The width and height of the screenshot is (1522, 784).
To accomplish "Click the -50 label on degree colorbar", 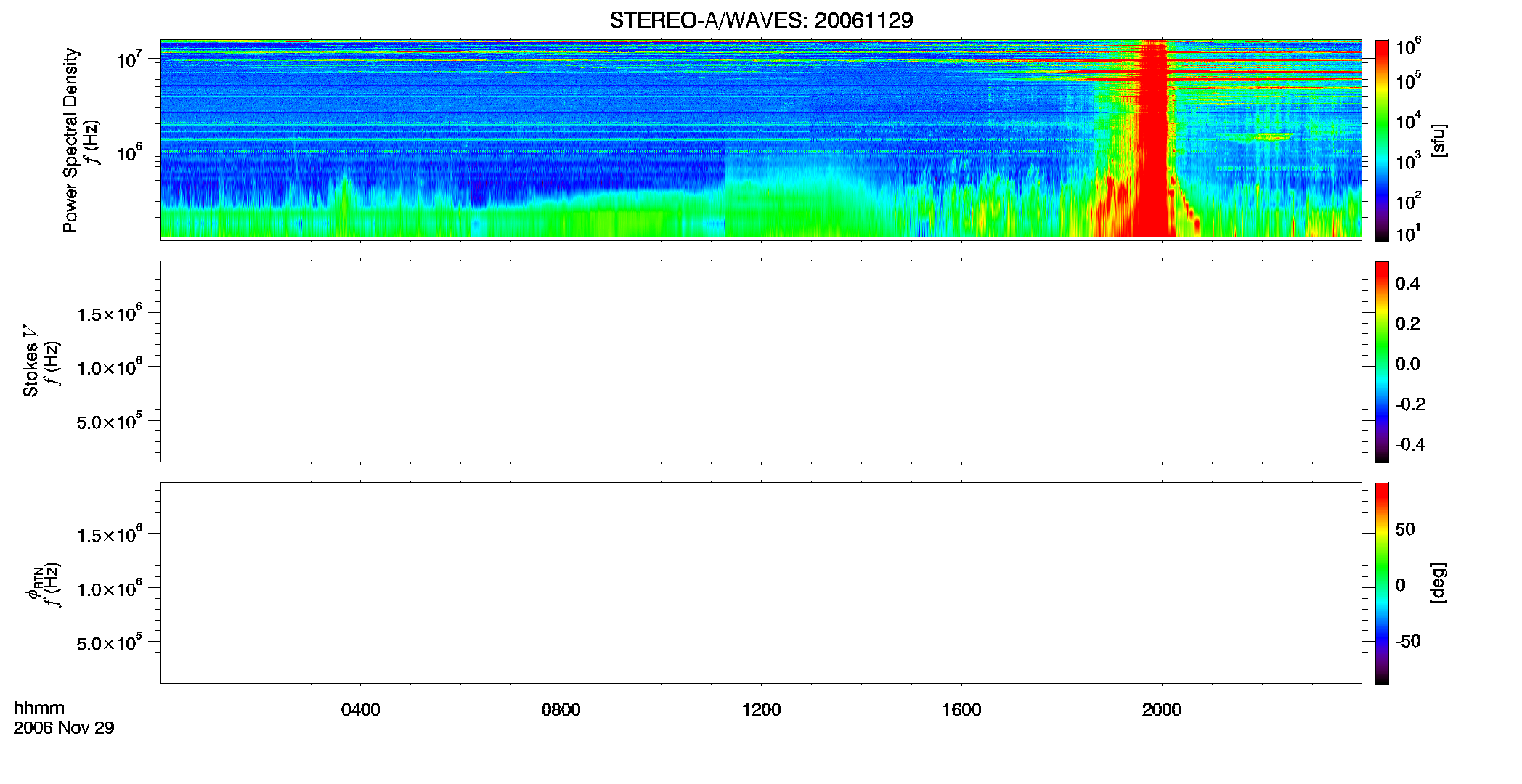I will [x=1408, y=642].
